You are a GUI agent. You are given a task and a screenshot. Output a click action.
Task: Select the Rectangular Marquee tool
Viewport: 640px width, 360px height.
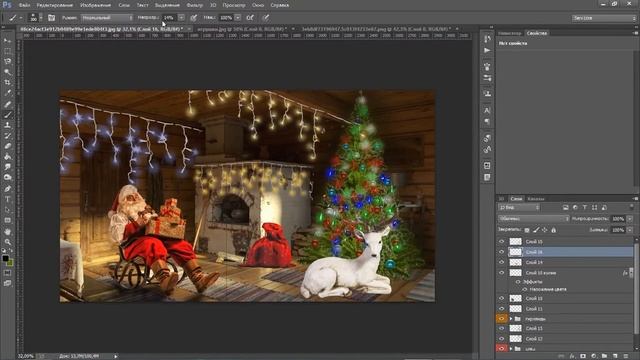coord(7,51)
